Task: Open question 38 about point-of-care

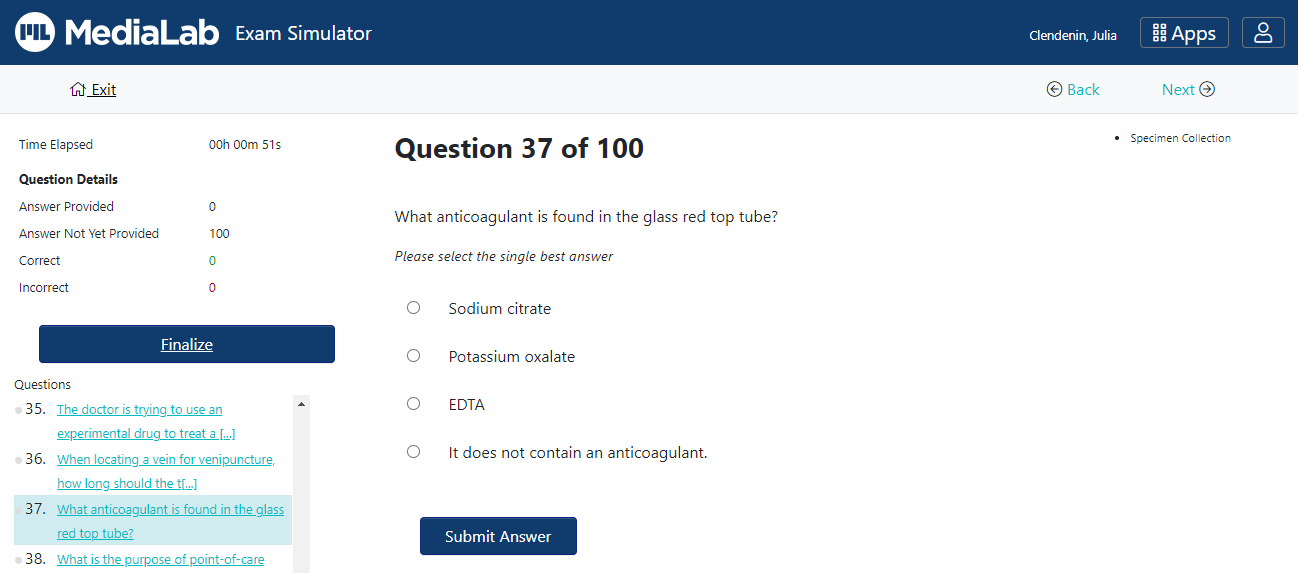Action: click(x=160, y=560)
